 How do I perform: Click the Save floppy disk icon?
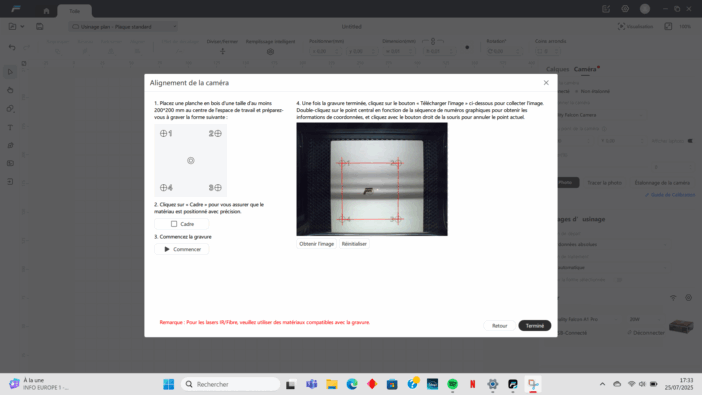(40, 26)
